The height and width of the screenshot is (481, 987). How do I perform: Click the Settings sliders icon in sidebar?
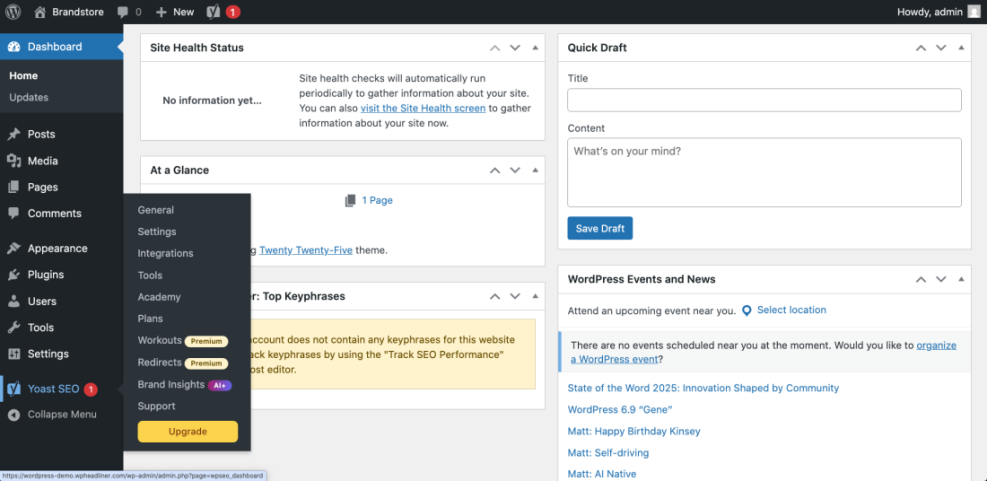[x=14, y=354]
